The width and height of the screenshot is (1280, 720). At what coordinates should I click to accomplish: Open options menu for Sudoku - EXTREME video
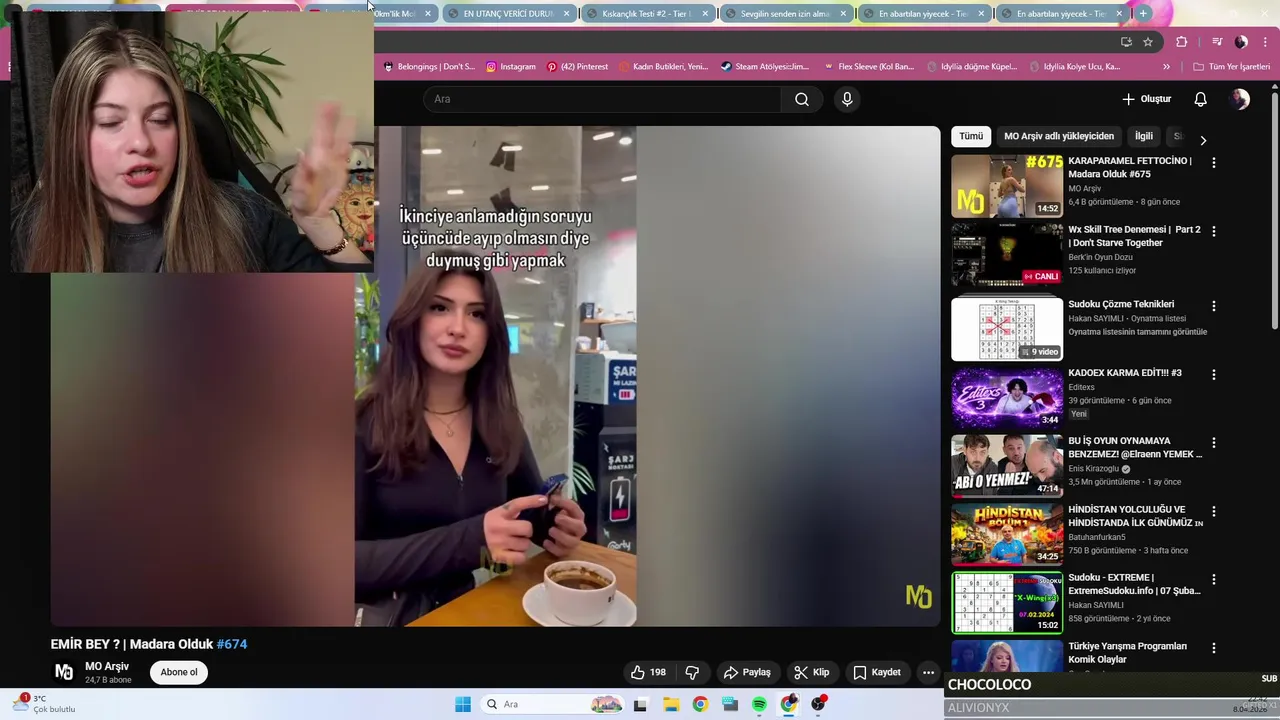(x=1214, y=579)
